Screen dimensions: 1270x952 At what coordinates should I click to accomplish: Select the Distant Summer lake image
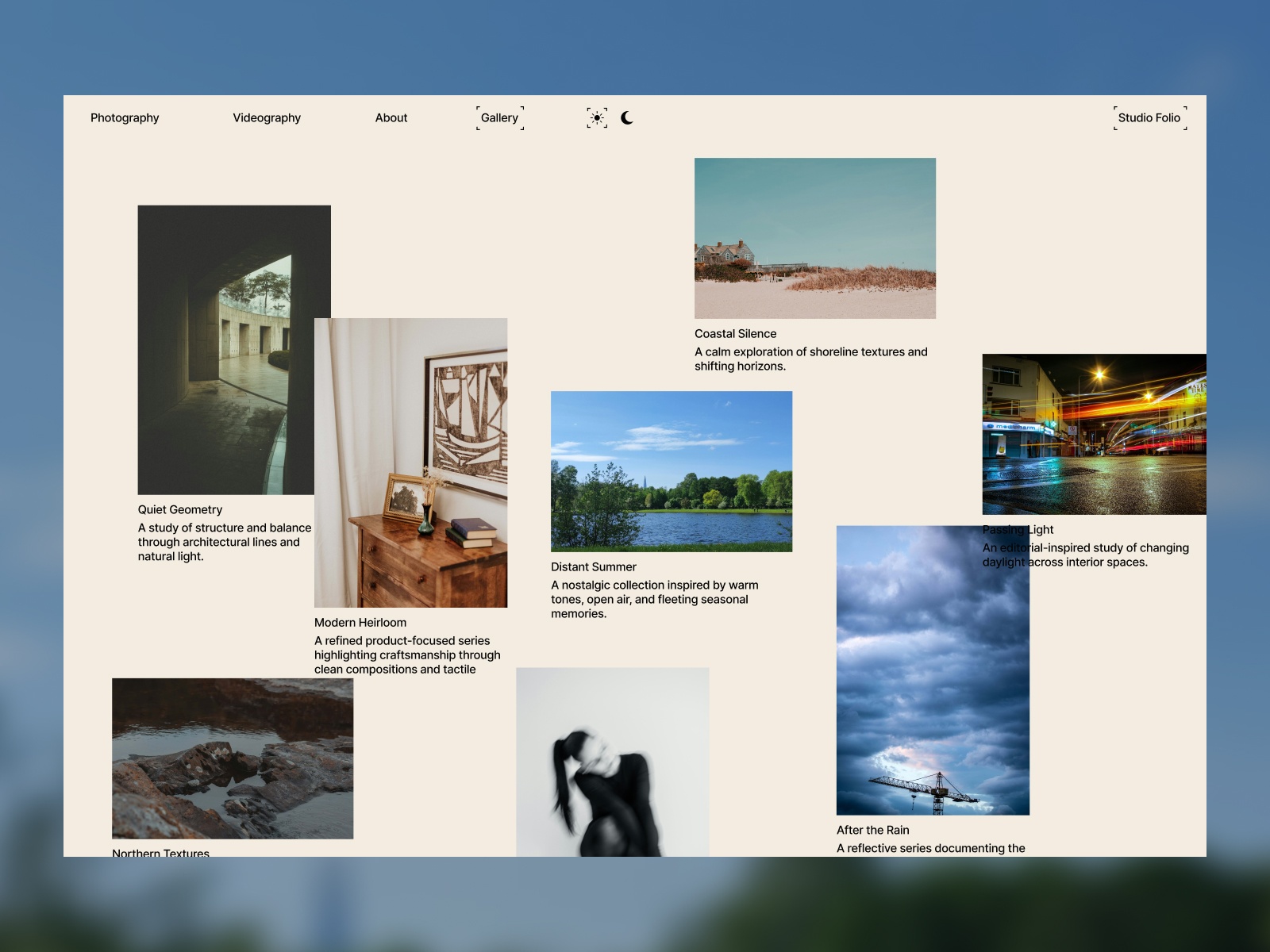[672, 470]
